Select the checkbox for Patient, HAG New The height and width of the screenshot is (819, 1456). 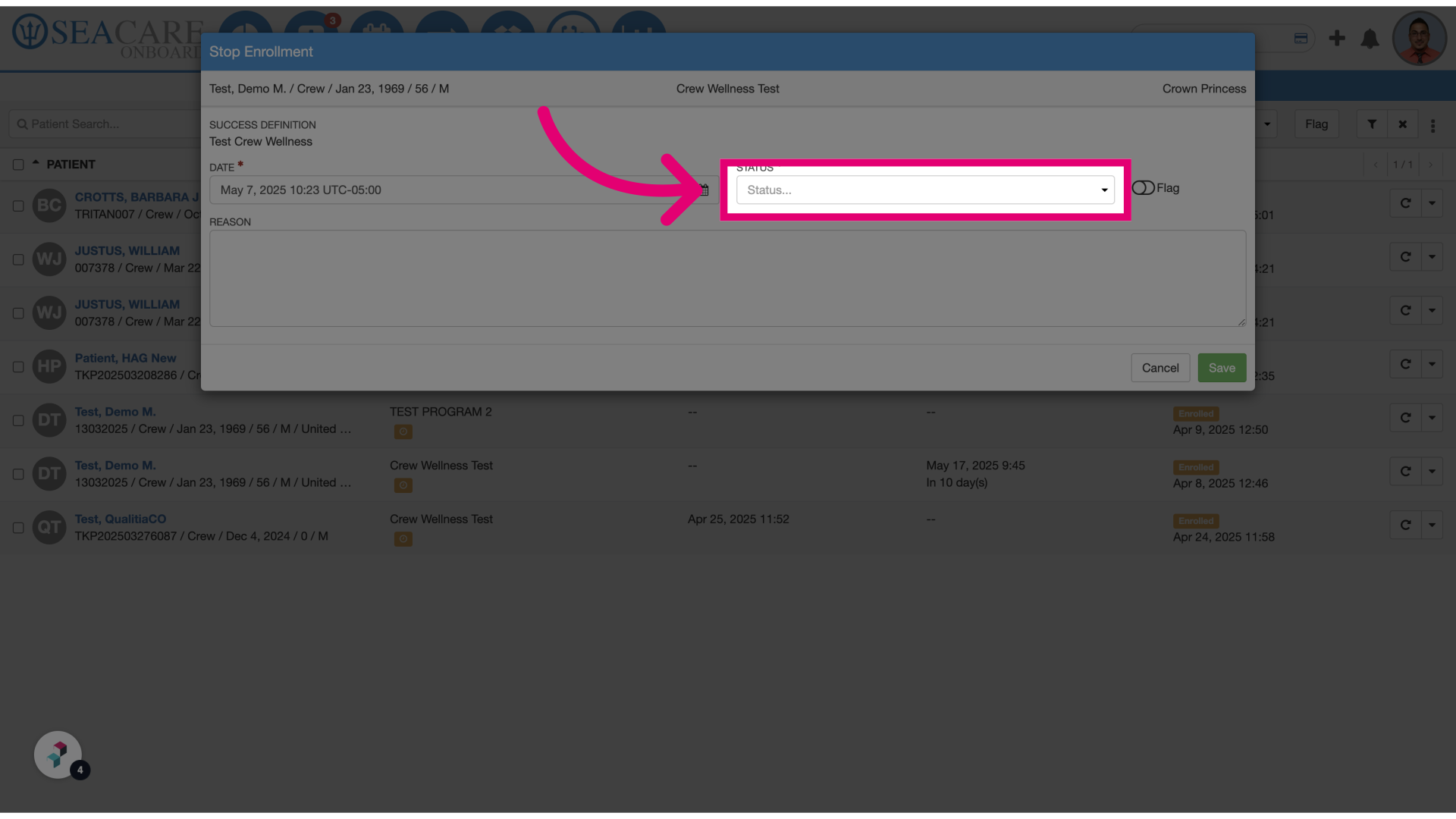18,367
